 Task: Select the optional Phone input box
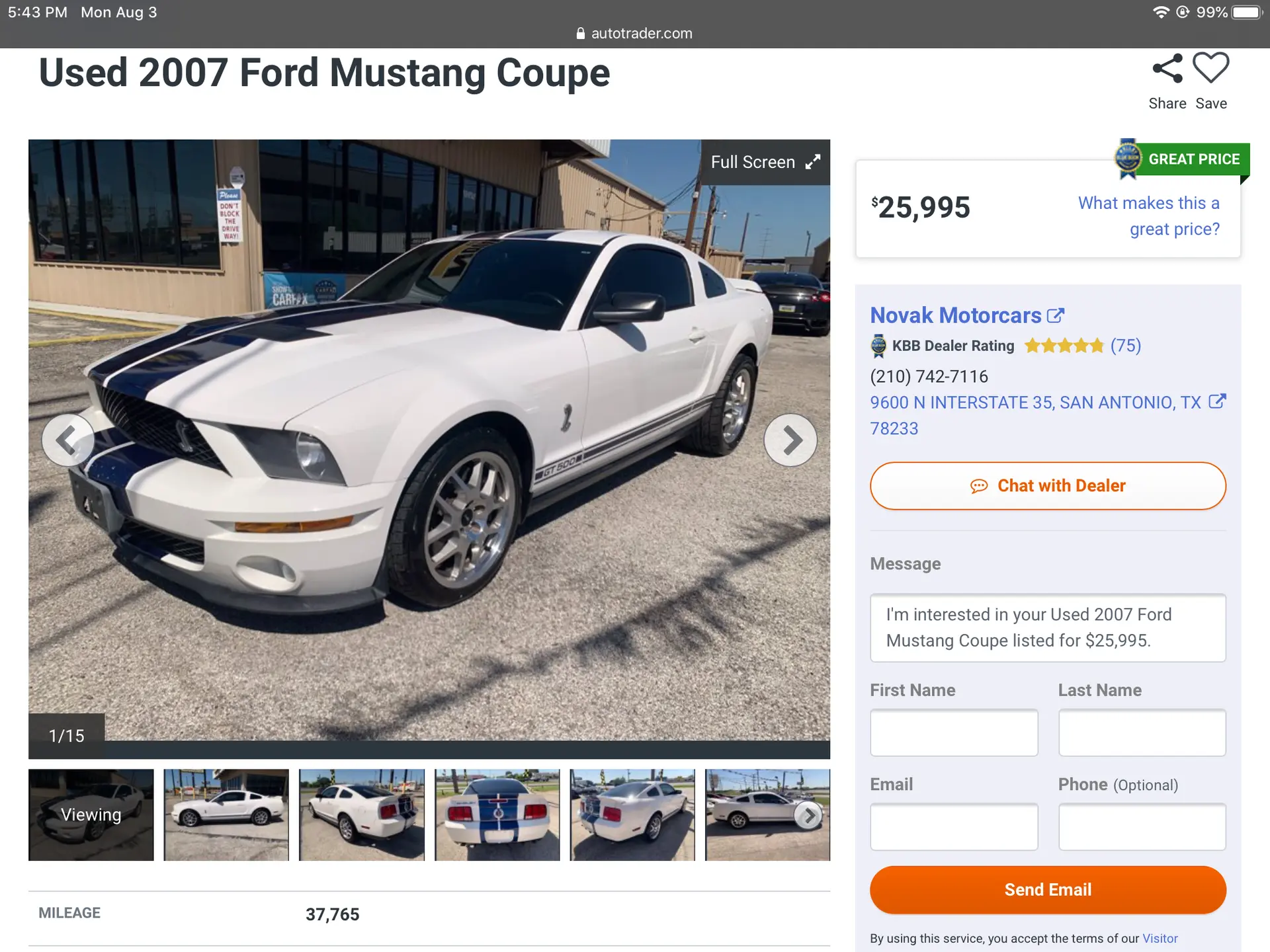1142,826
